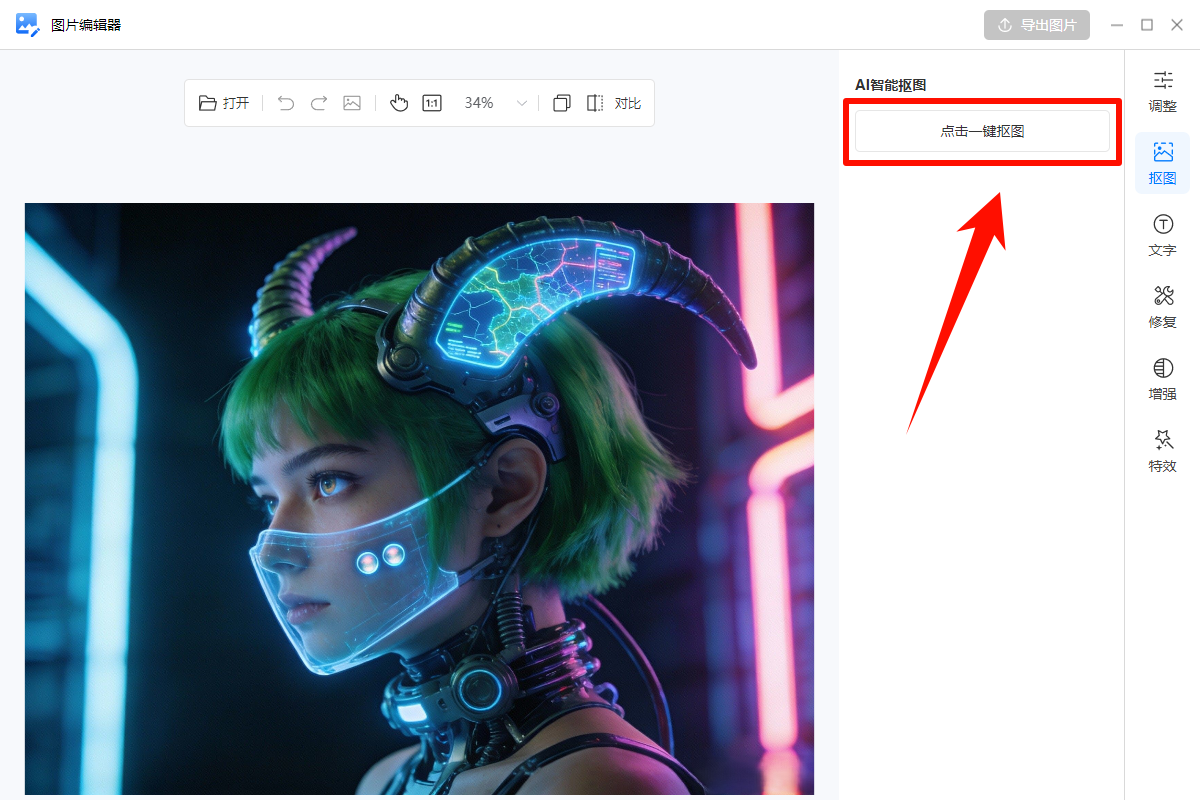
Task: Redo the last edit
Action: pos(318,102)
